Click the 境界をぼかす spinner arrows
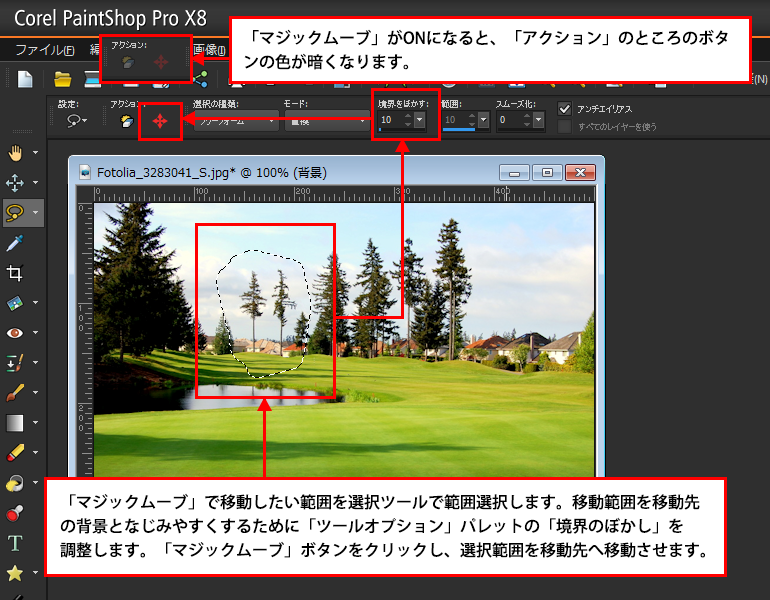The height and width of the screenshot is (600, 770). pos(408,120)
